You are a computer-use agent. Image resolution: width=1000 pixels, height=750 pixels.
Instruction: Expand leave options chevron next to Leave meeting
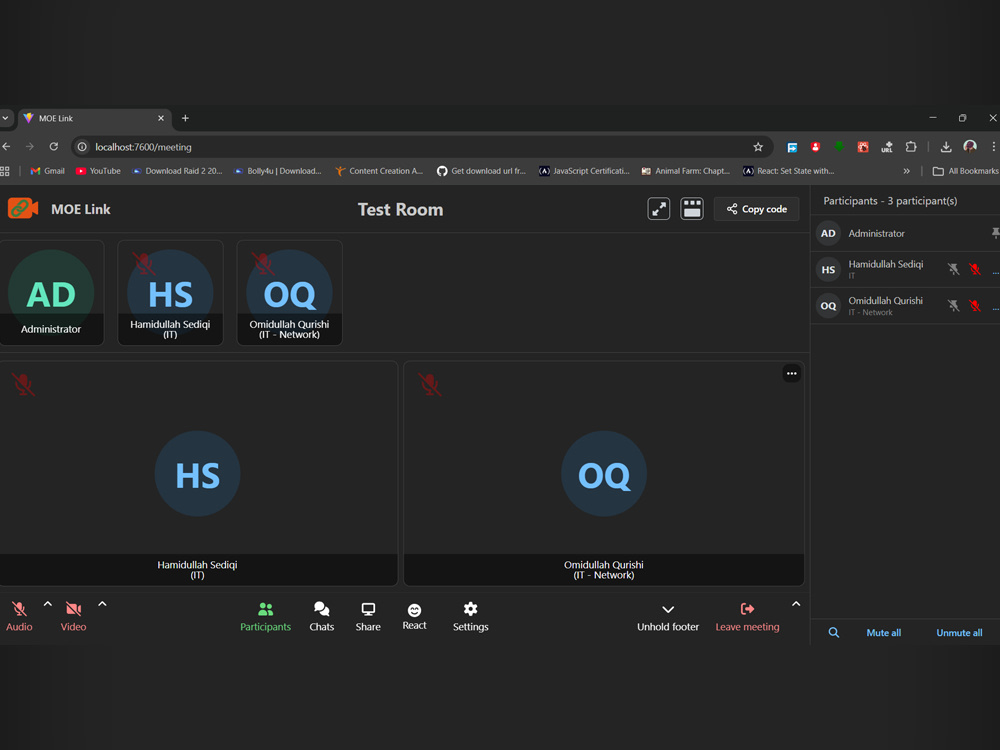(x=796, y=604)
